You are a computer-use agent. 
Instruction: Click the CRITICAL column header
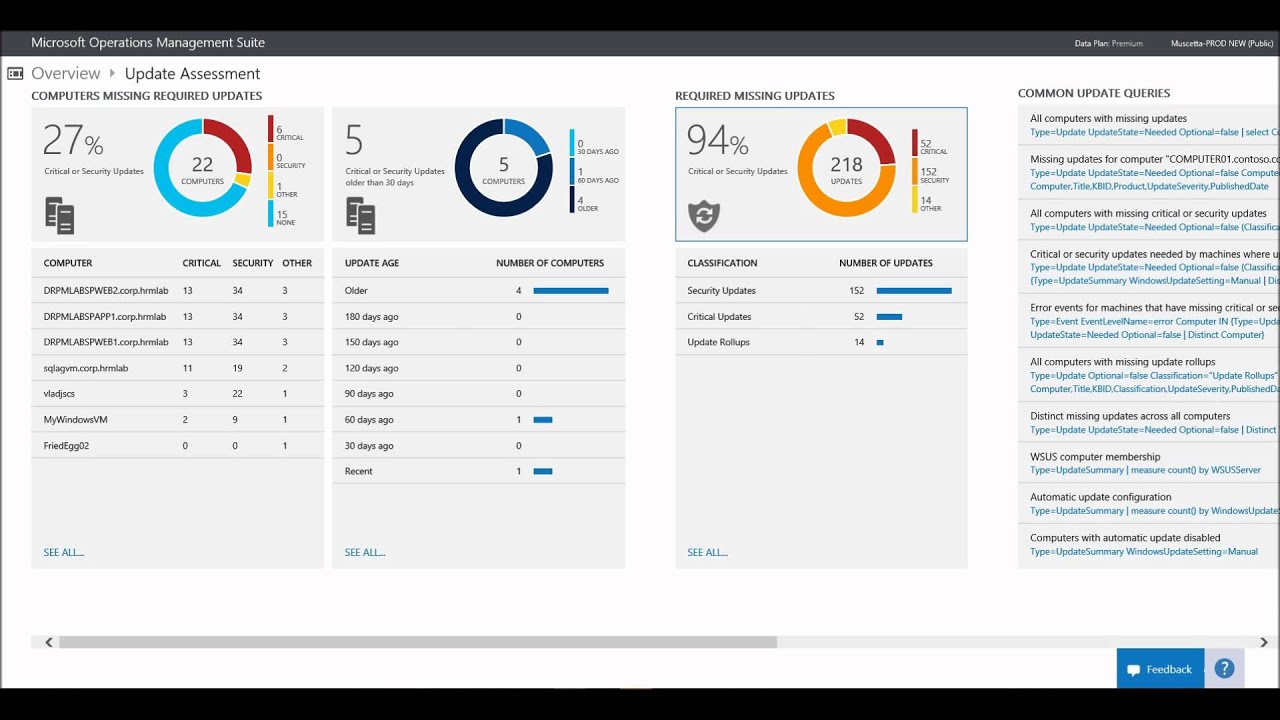[202, 263]
